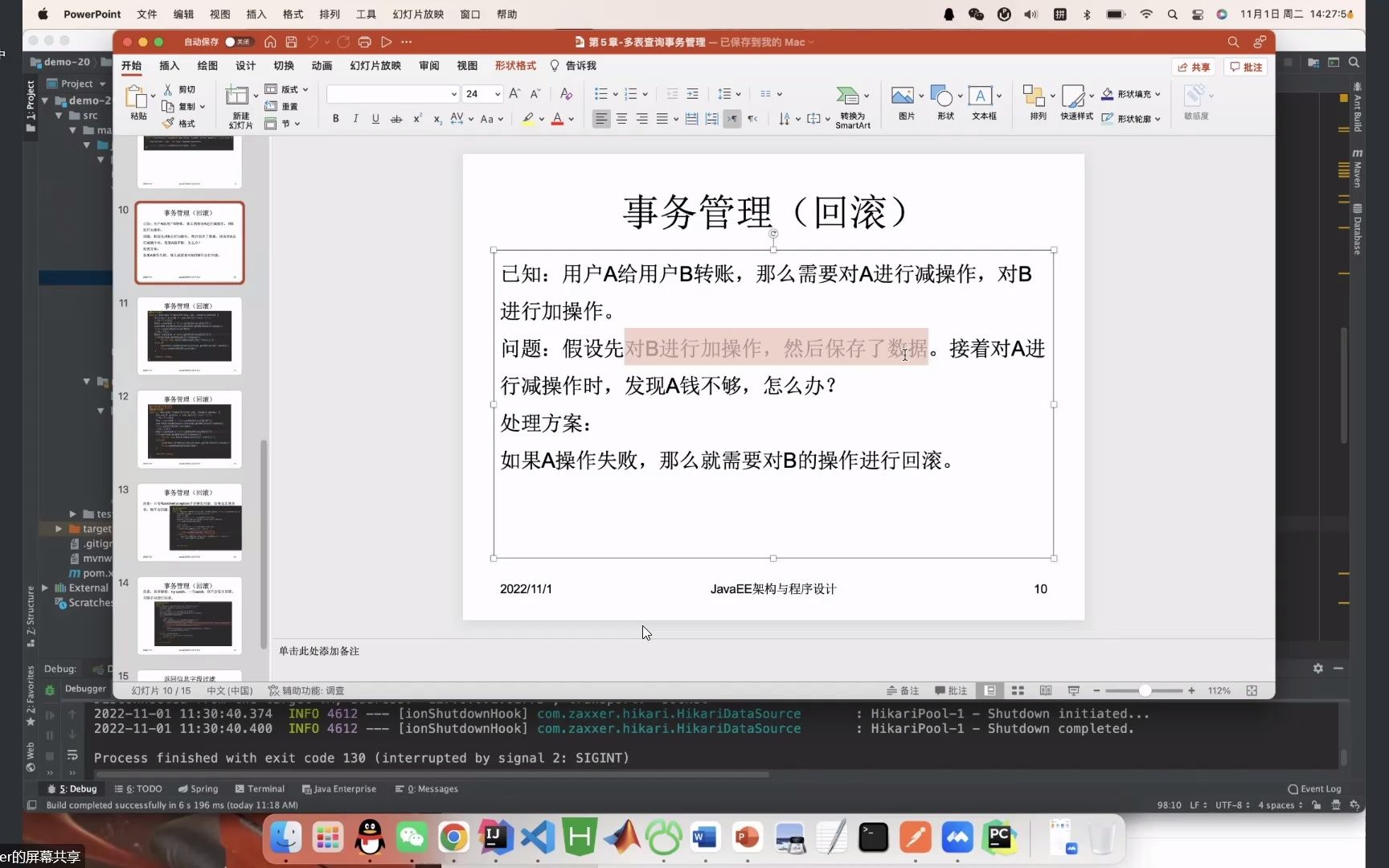This screenshot has height=868, width=1389.
Task: Cut the selection with scissors icon
Action: 168,89
